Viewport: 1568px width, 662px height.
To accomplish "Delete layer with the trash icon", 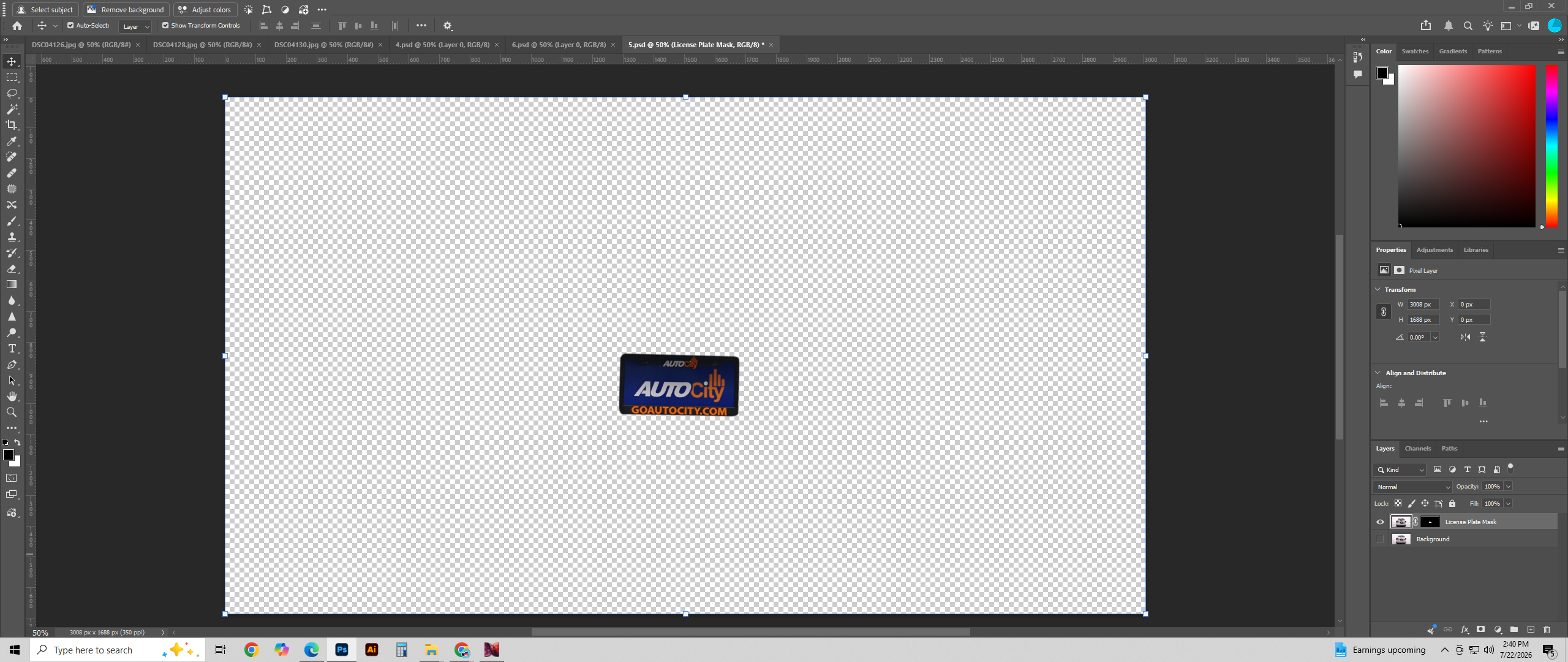I will pyautogui.click(x=1547, y=630).
